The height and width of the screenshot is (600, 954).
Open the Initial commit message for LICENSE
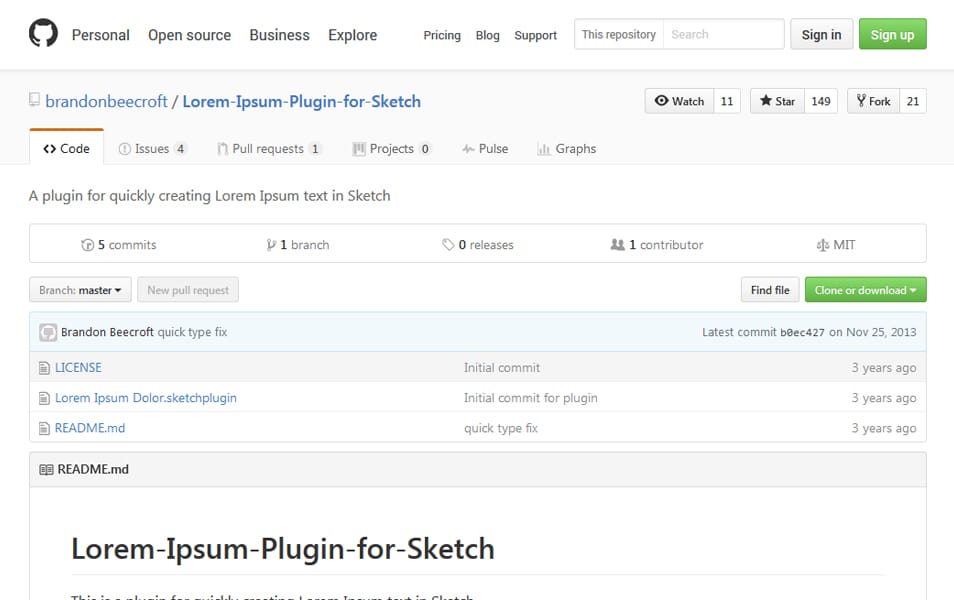[x=501, y=368]
